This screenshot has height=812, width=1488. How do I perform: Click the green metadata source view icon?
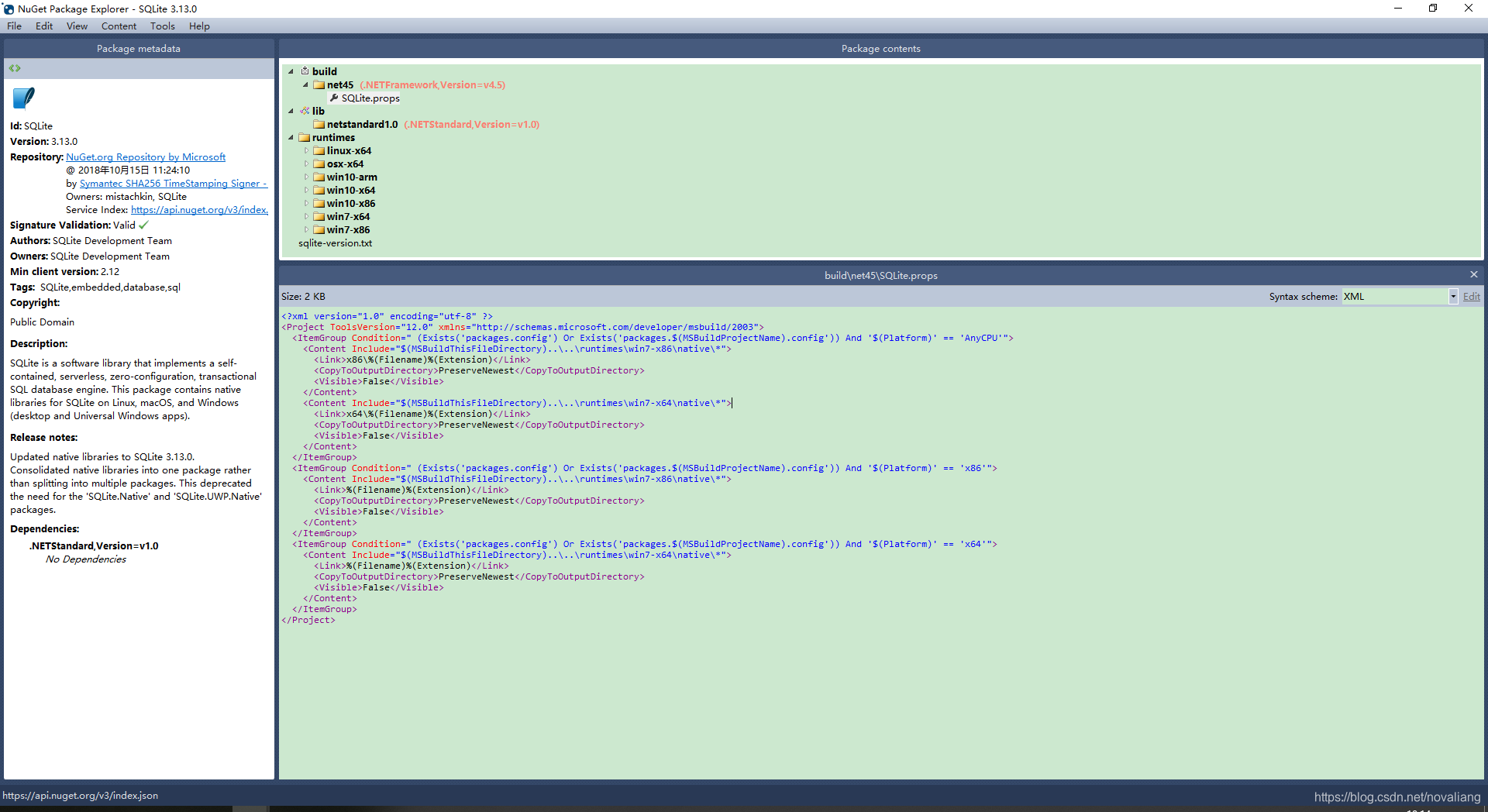(15, 68)
